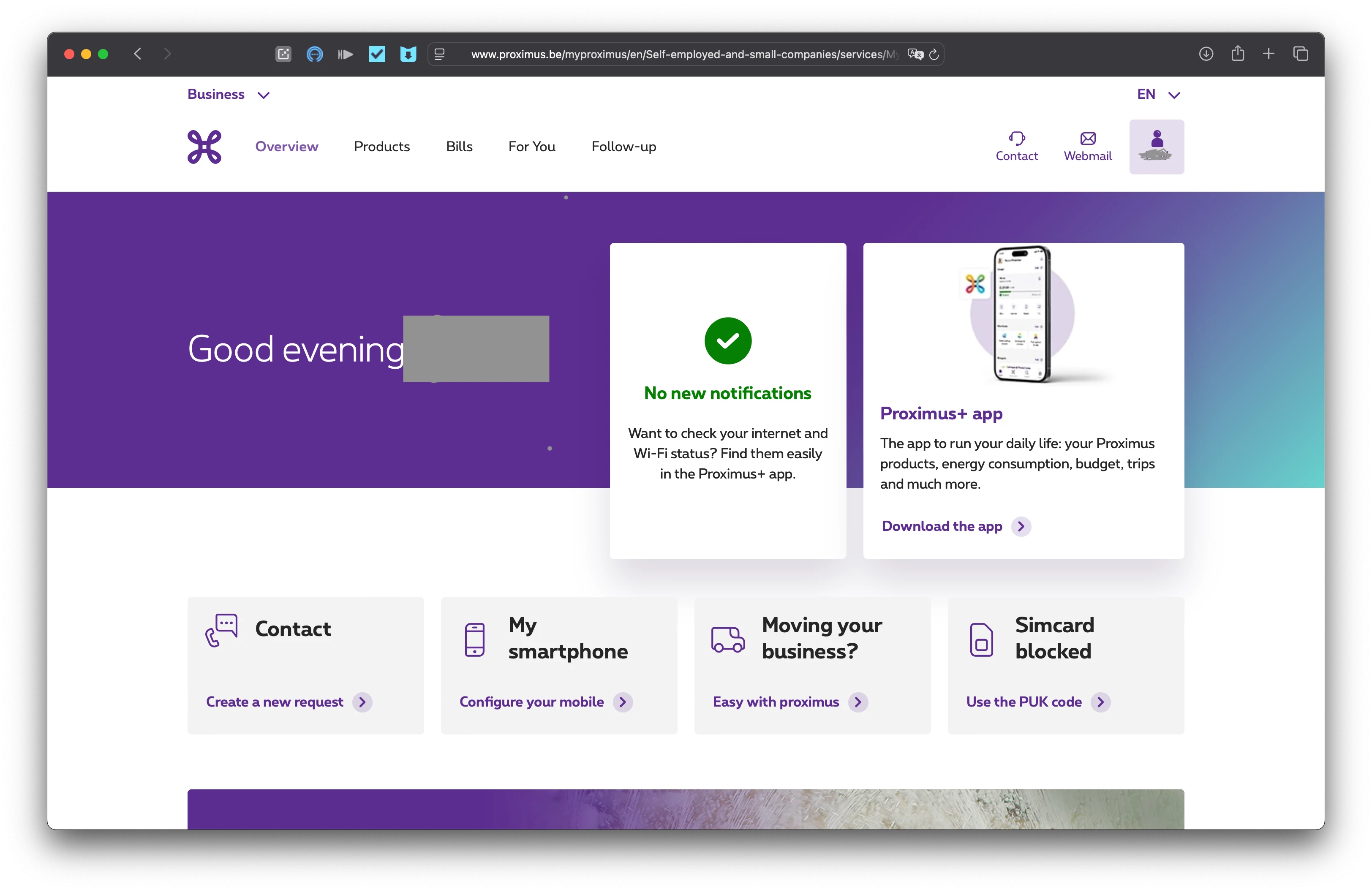Open a new browser tab
1372x892 pixels.
pos(1268,54)
